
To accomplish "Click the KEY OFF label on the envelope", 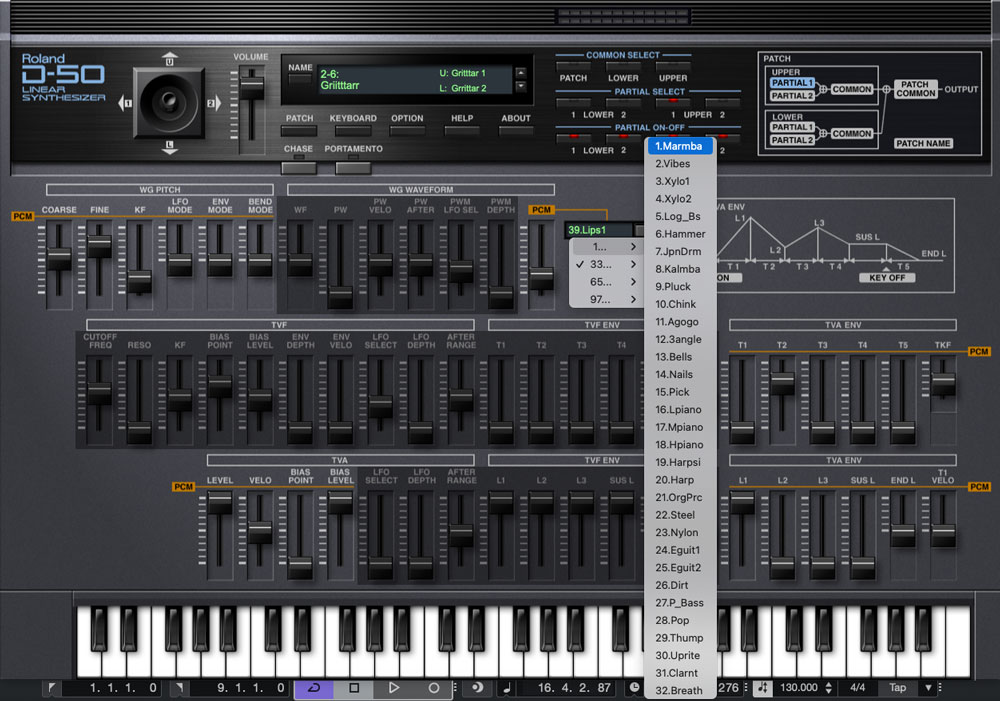I will [887, 277].
